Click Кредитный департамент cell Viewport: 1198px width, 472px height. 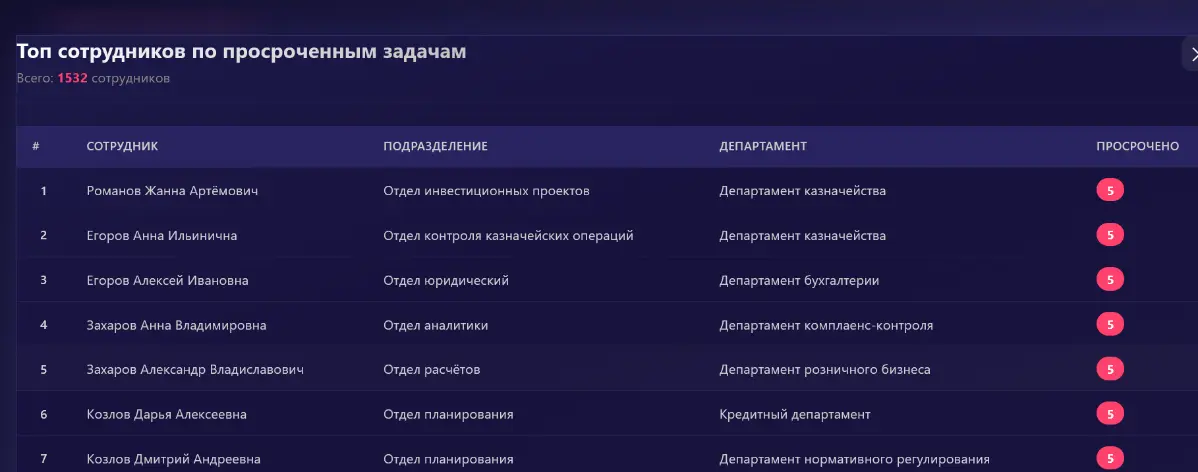[x=795, y=415]
